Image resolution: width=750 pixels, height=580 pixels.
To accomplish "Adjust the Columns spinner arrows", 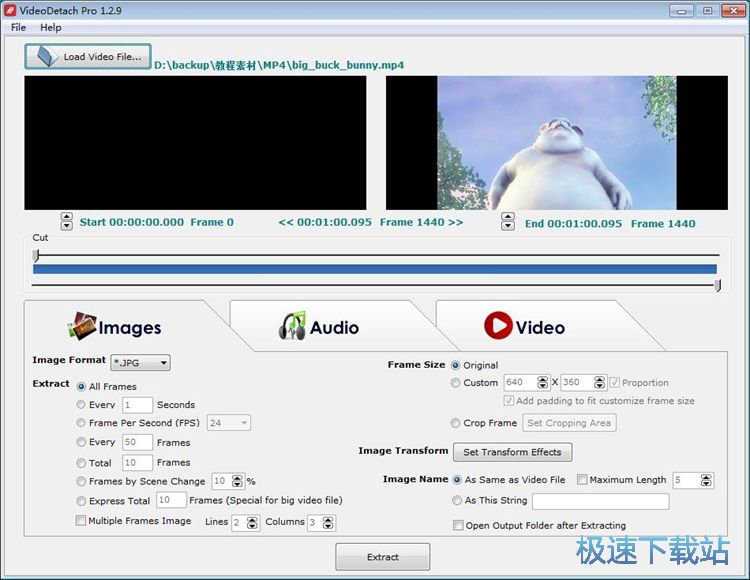I will coord(328,523).
